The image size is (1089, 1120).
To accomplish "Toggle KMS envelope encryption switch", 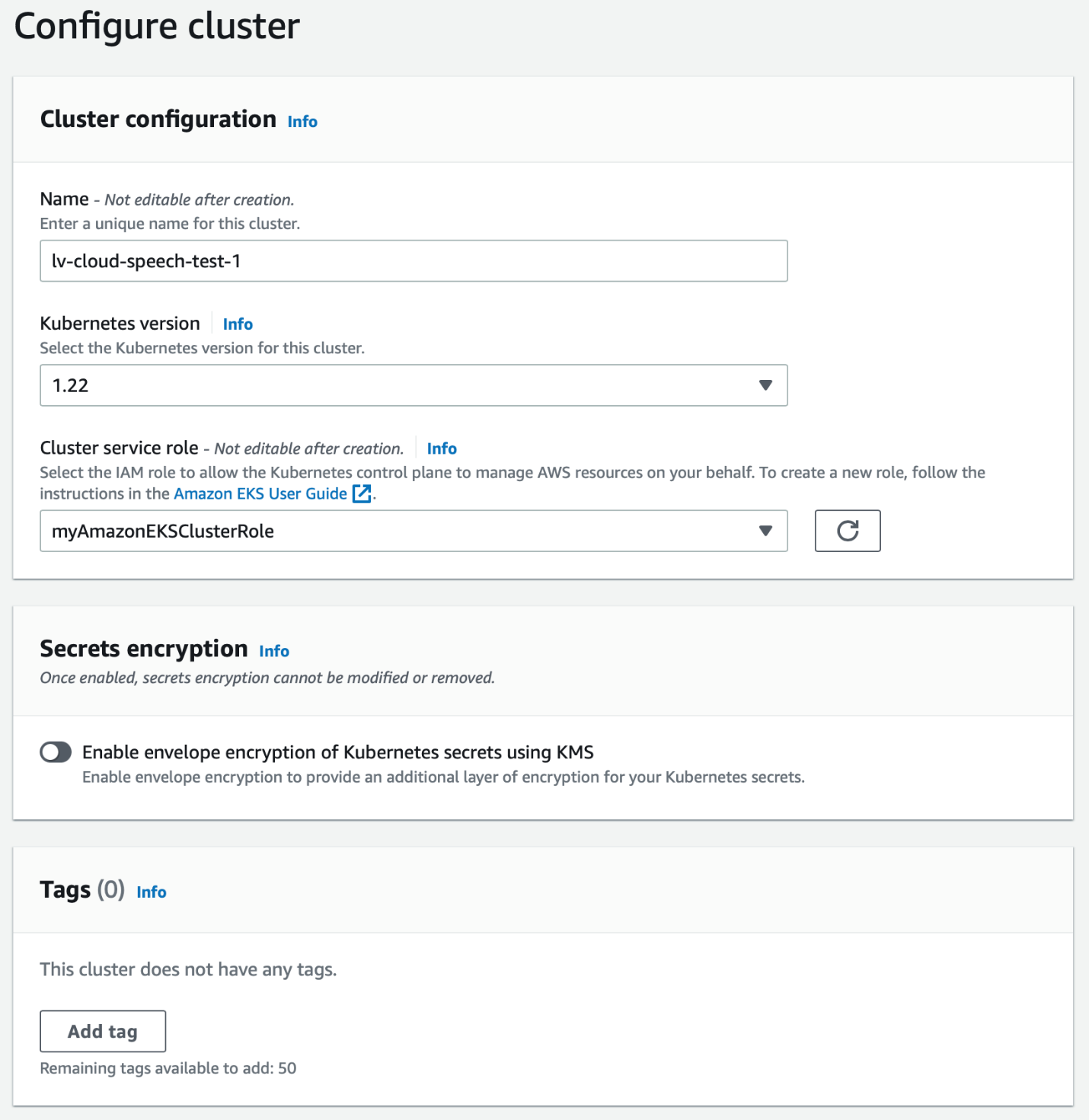I will [56, 752].
